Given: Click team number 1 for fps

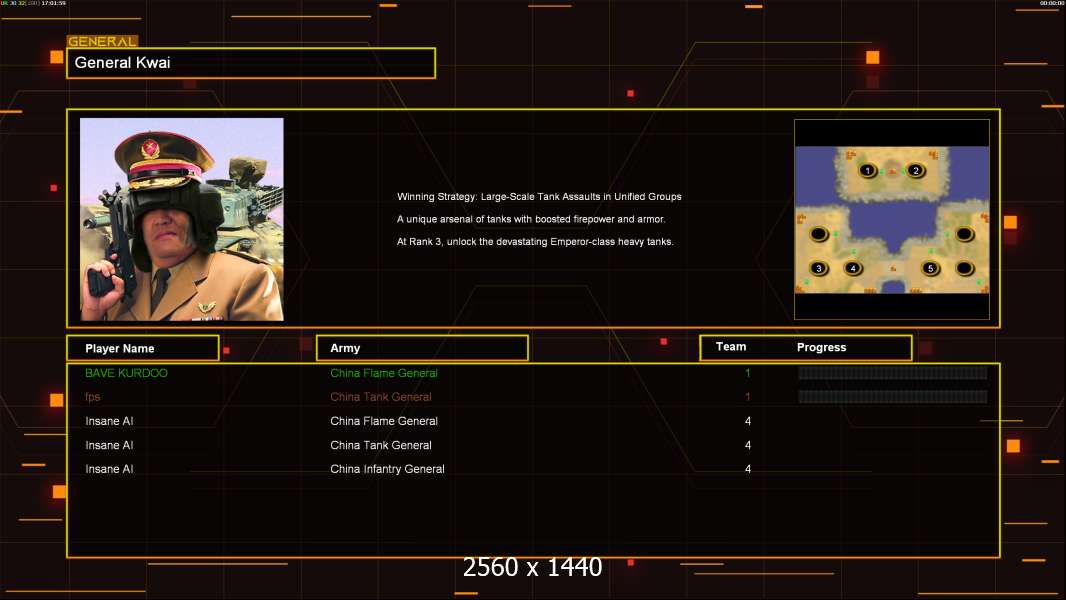Looking at the screenshot, I should [x=748, y=397].
